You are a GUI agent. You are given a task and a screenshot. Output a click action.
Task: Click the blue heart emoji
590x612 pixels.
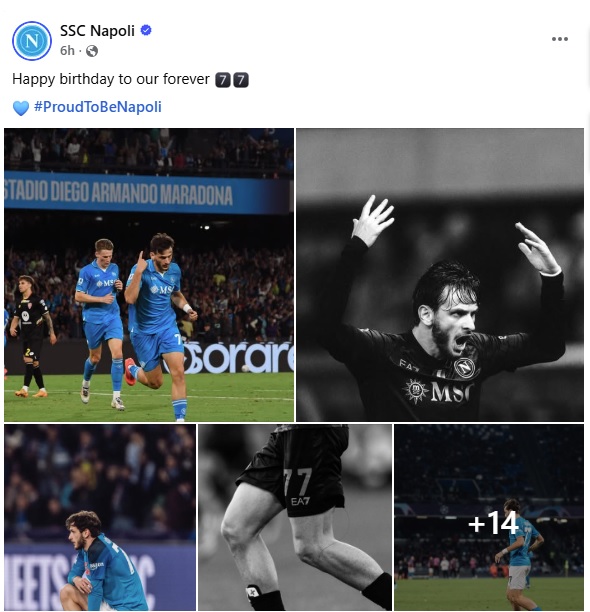pyautogui.click(x=21, y=108)
